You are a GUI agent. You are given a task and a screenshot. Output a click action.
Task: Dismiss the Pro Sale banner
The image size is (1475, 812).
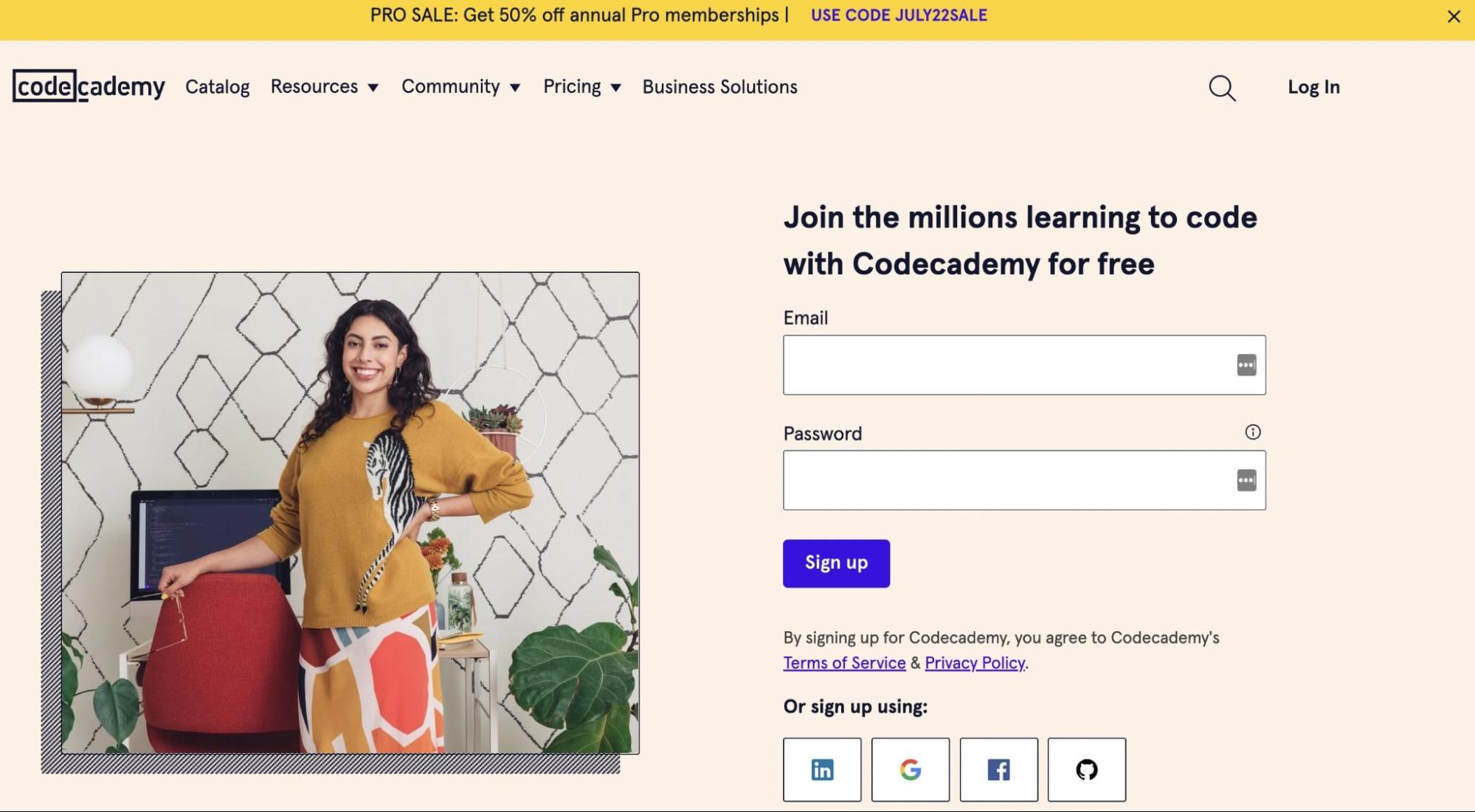pyautogui.click(x=1454, y=16)
